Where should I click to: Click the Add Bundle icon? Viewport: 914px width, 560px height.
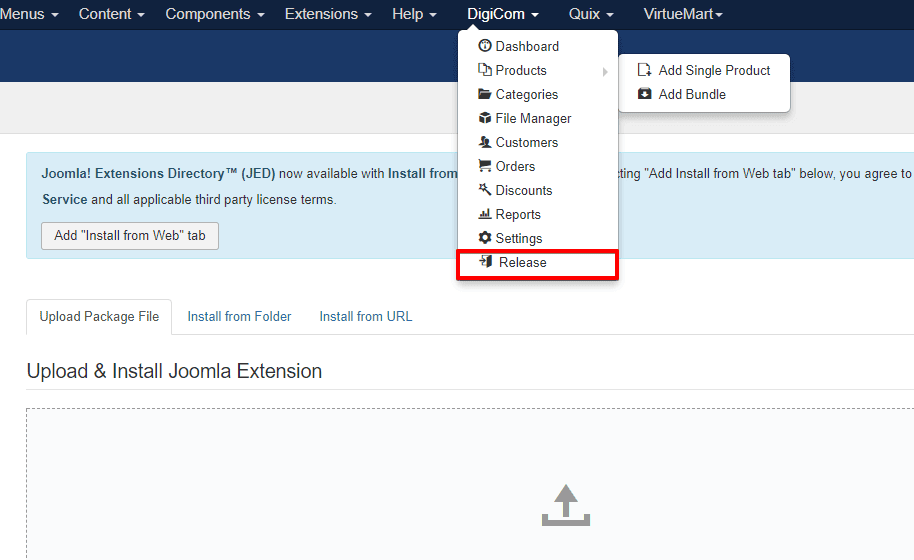(x=645, y=94)
